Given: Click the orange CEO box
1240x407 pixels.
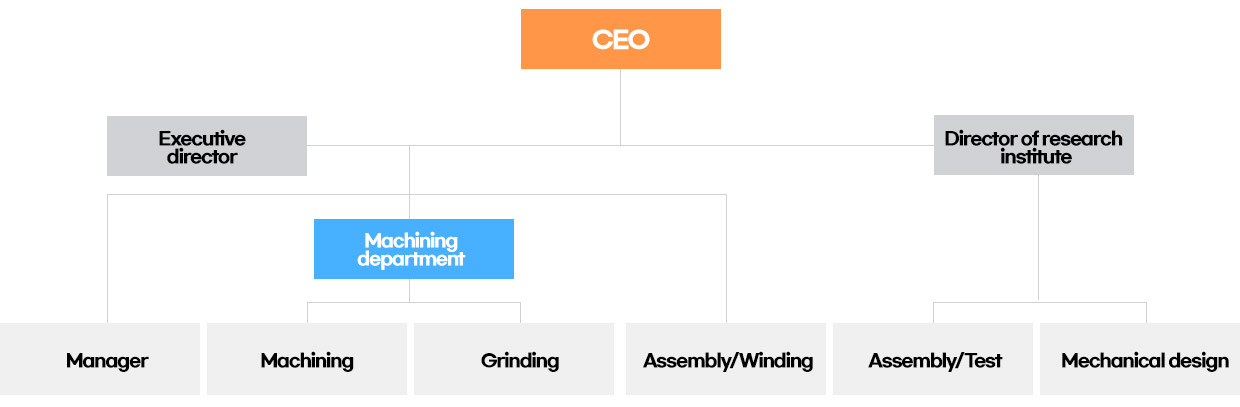Looking at the screenshot, I should [x=620, y=39].
